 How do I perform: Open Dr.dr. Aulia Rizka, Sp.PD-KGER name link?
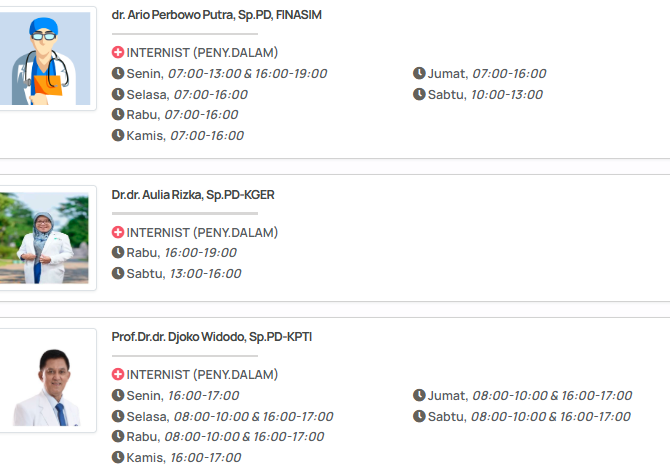click(x=193, y=194)
